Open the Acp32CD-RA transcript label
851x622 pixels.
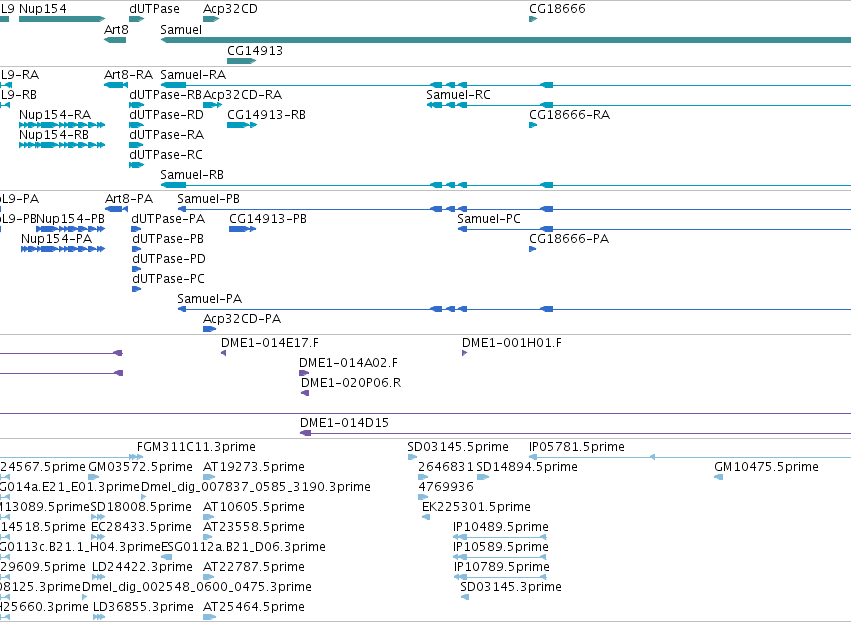tap(243, 94)
